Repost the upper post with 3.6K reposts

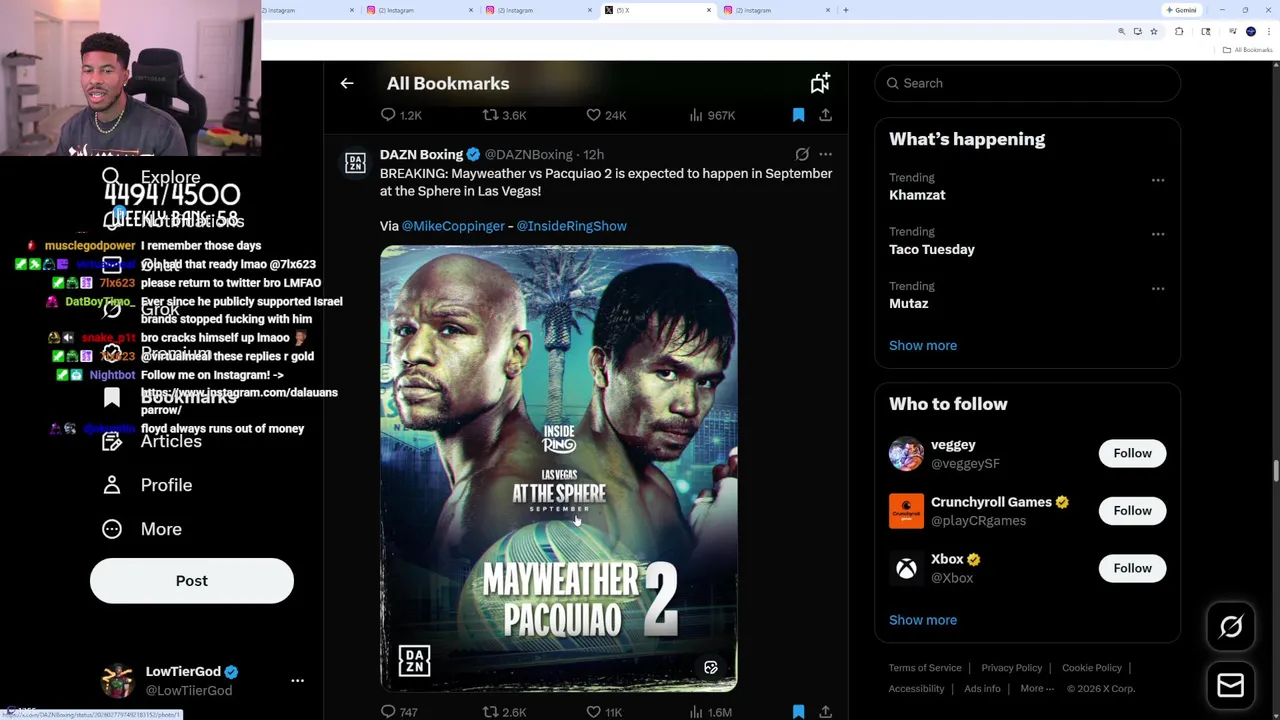(504, 115)
